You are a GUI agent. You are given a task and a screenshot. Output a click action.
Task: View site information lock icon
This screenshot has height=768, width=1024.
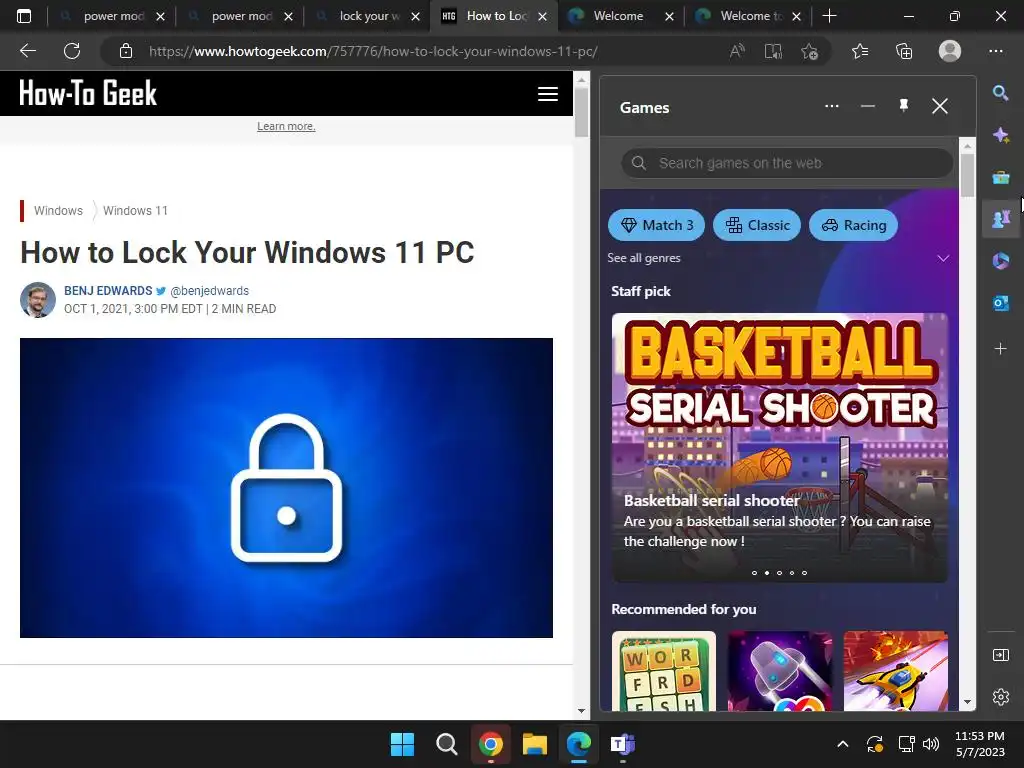(126, 51)
